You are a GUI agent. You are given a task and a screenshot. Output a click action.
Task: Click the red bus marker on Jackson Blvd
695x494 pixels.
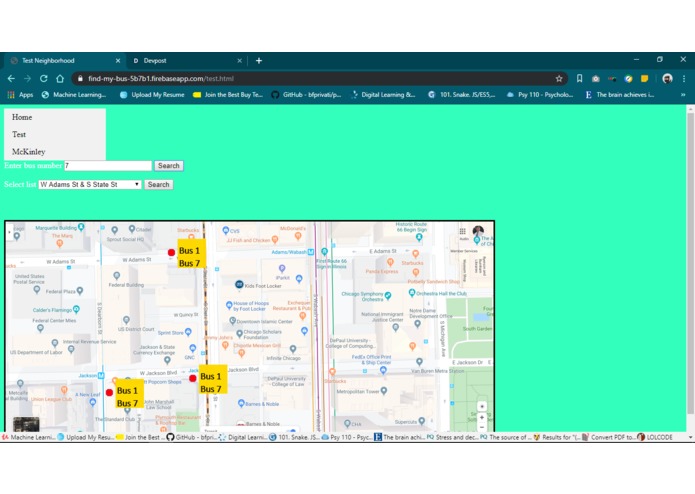192,378
